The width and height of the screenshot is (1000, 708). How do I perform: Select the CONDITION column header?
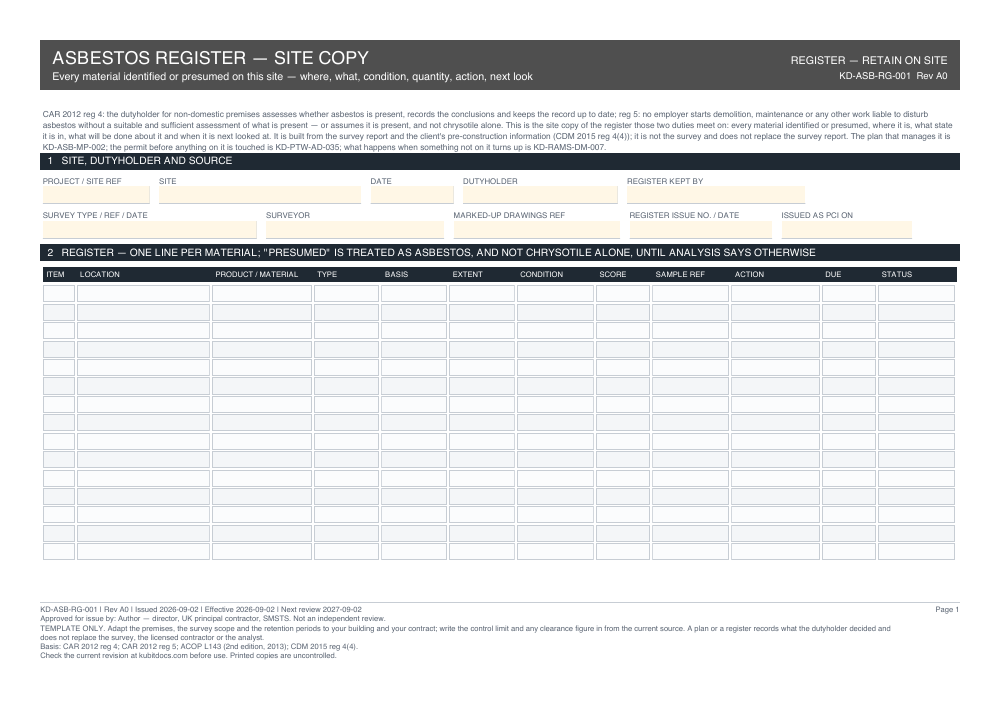541,274
